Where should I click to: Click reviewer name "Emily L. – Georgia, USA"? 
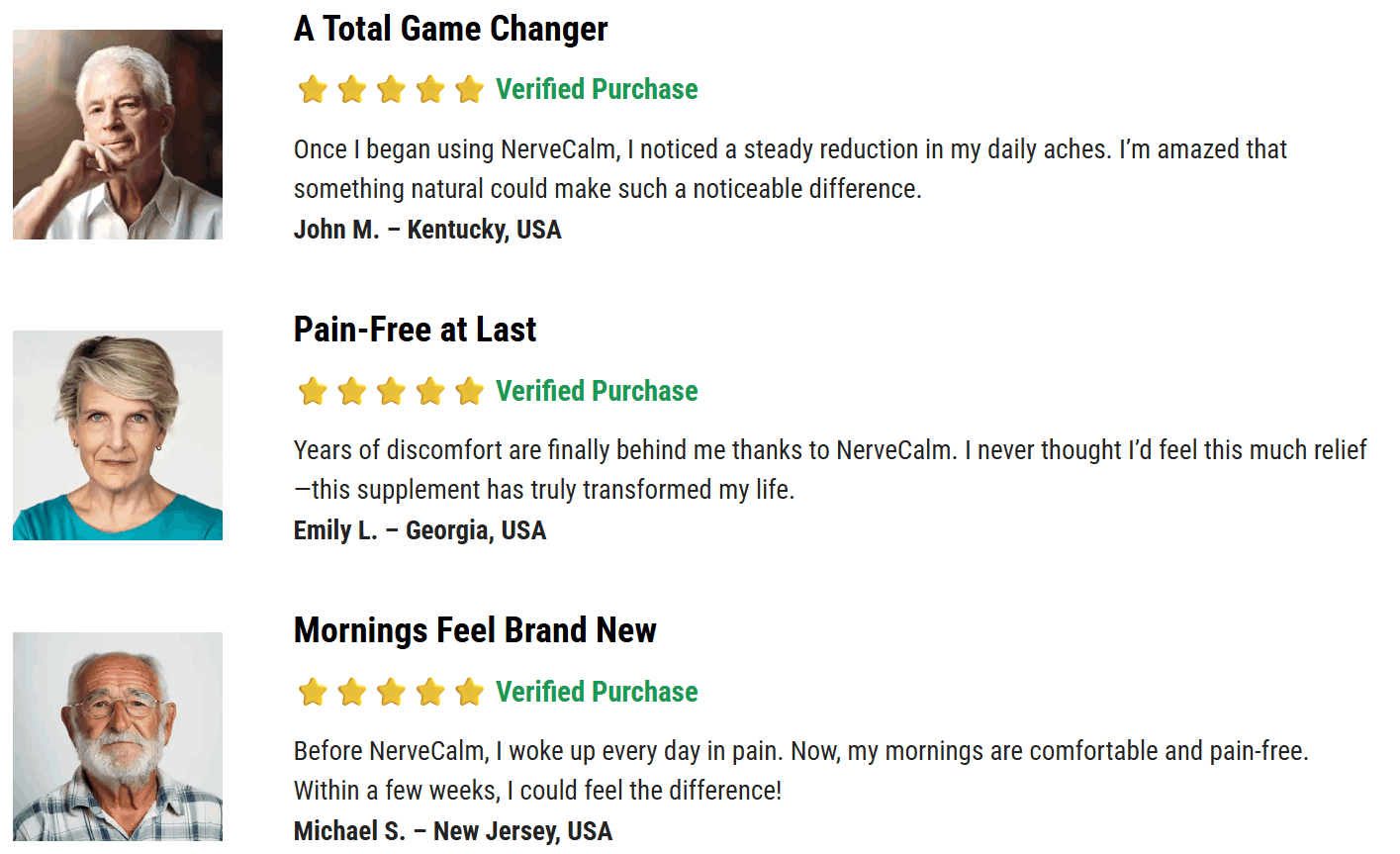click(420, 530)
